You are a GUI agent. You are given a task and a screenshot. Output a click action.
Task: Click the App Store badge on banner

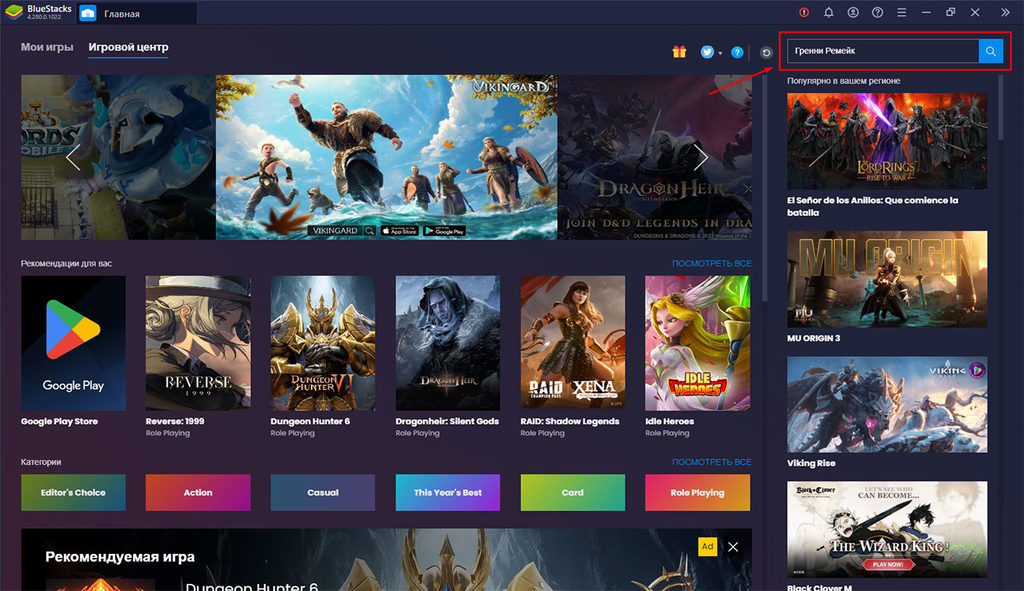coord(399,231)
